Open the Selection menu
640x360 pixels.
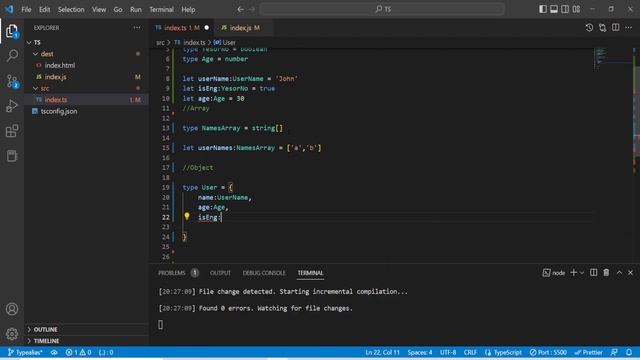click(x=71, y=9)
